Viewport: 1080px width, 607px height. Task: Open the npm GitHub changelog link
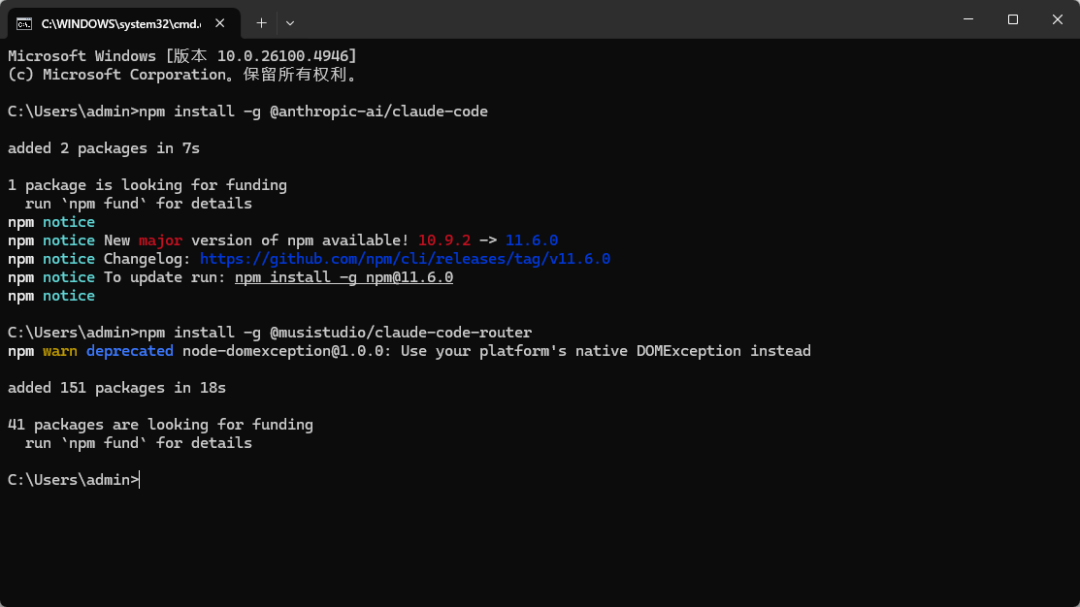click(405, 259)
